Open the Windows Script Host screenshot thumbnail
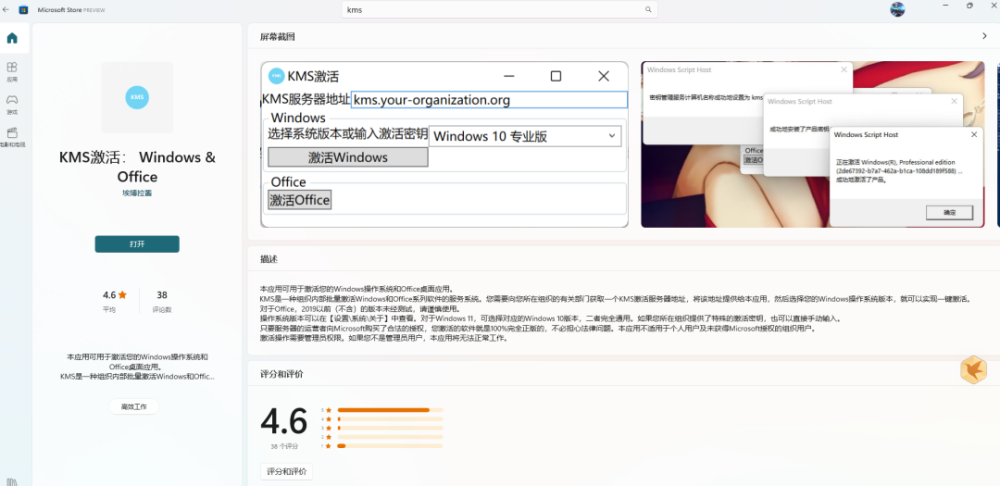 (x=812, y=144)
